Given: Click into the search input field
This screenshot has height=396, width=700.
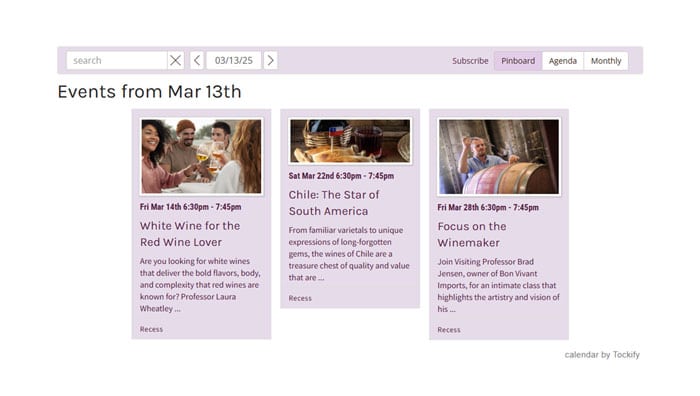Looking at the screenshot, I should [x=117, y=60].
